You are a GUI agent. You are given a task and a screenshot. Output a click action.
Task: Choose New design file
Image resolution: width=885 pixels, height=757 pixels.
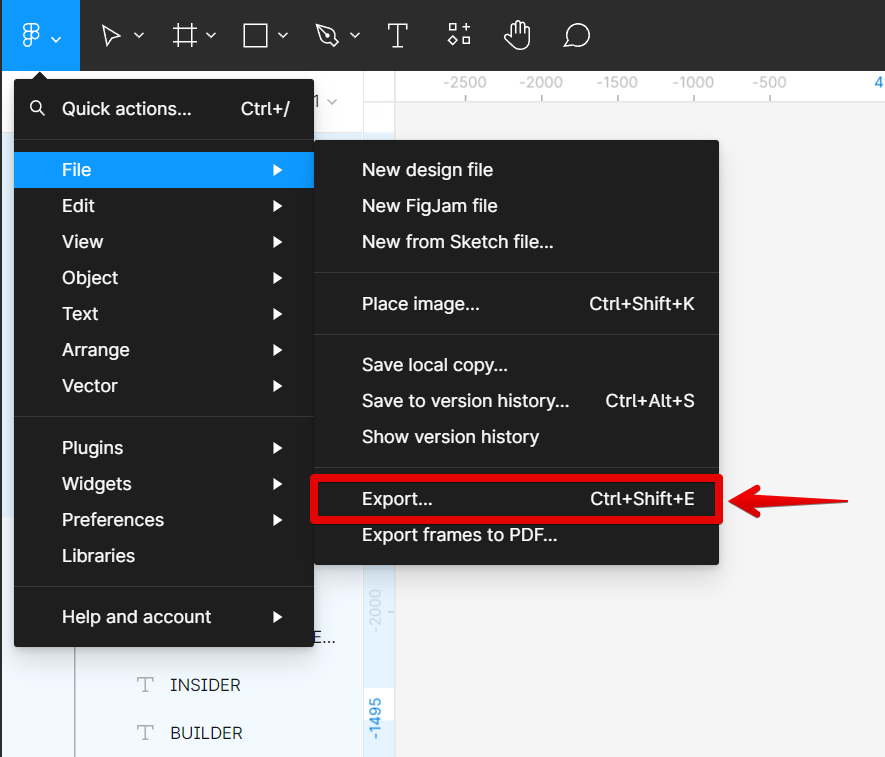428,170
